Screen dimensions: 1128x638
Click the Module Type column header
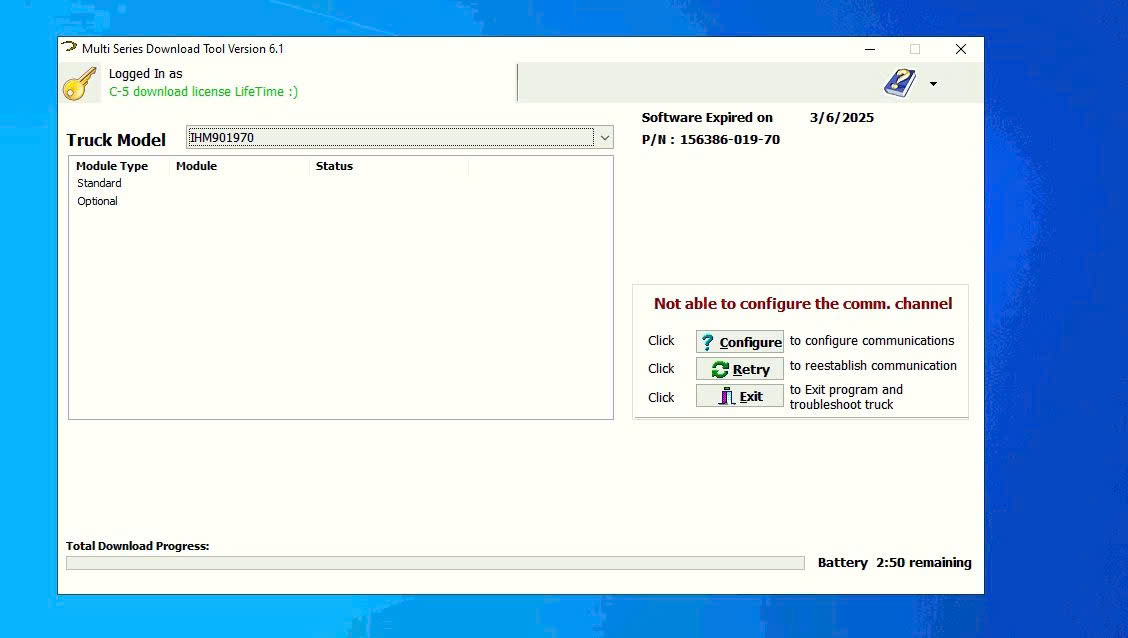pyautogui.click(x=113, y=166)
